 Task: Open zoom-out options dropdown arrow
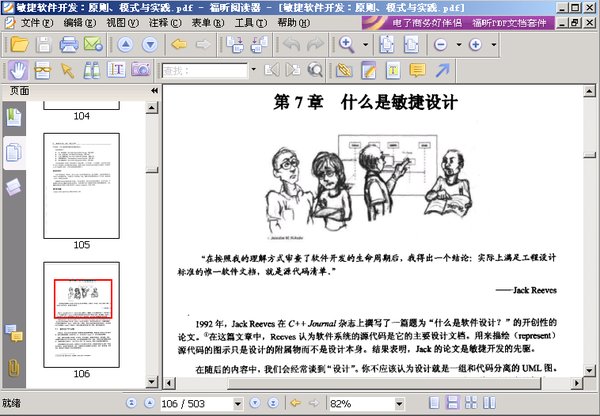459,45
